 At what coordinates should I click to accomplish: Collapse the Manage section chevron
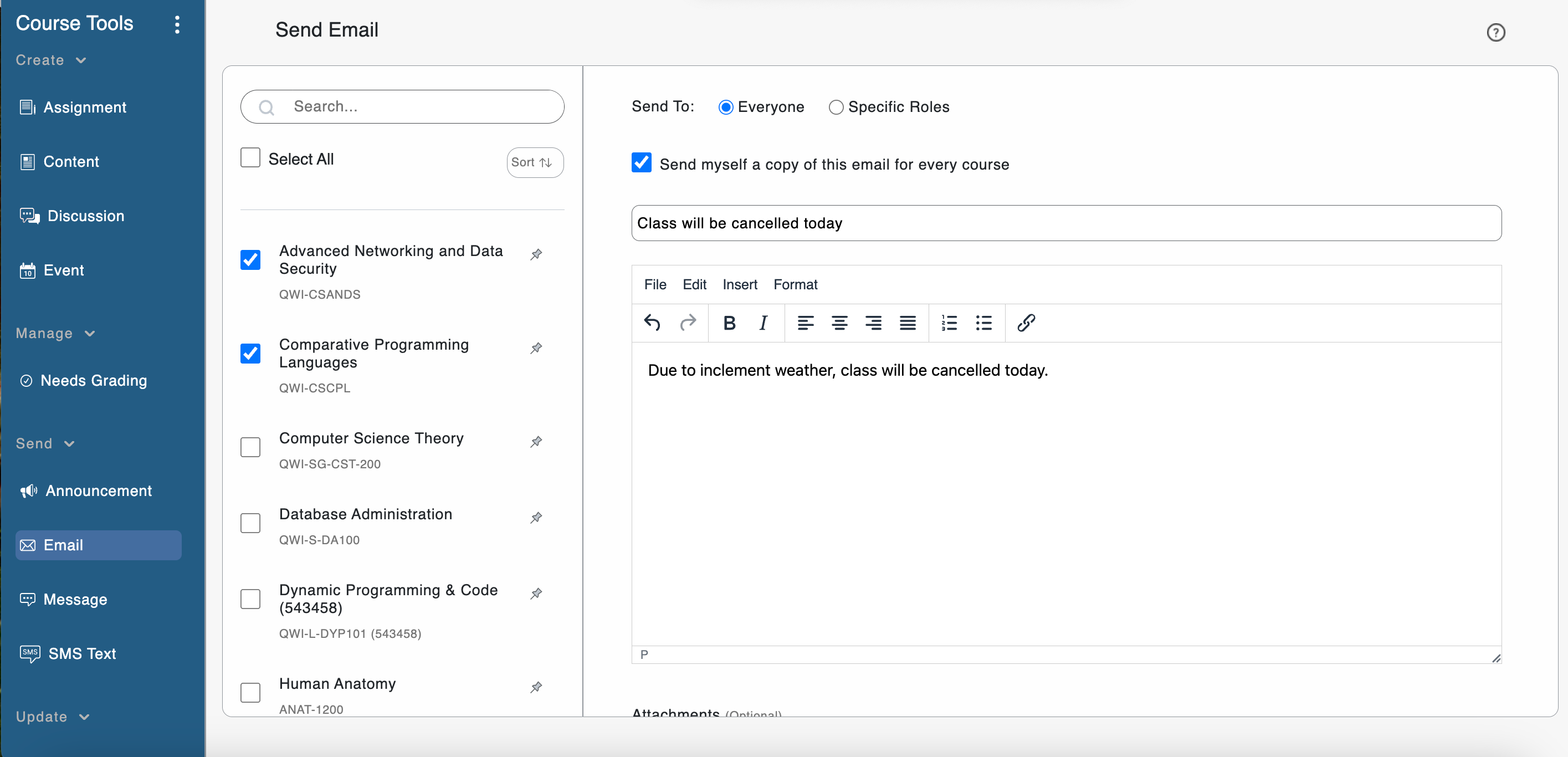[x=89, y=334]
